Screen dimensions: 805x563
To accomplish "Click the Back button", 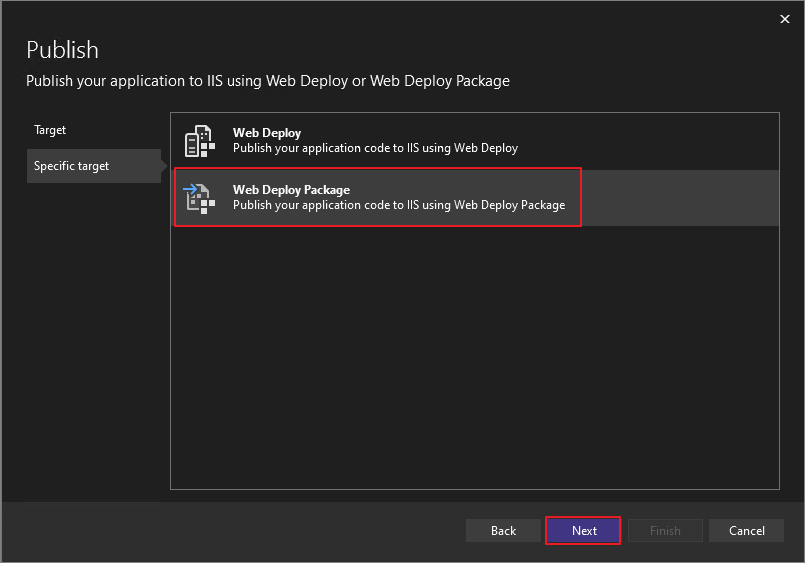I will 503,531.
